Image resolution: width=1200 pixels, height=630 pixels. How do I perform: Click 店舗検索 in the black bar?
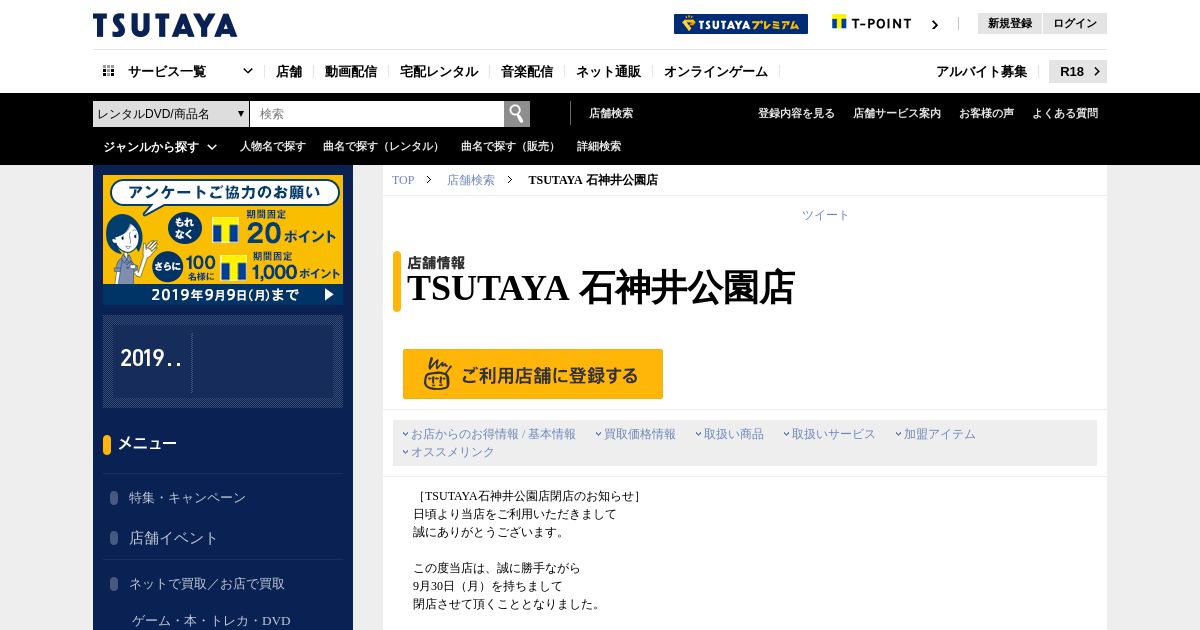(x=611, y=113)
